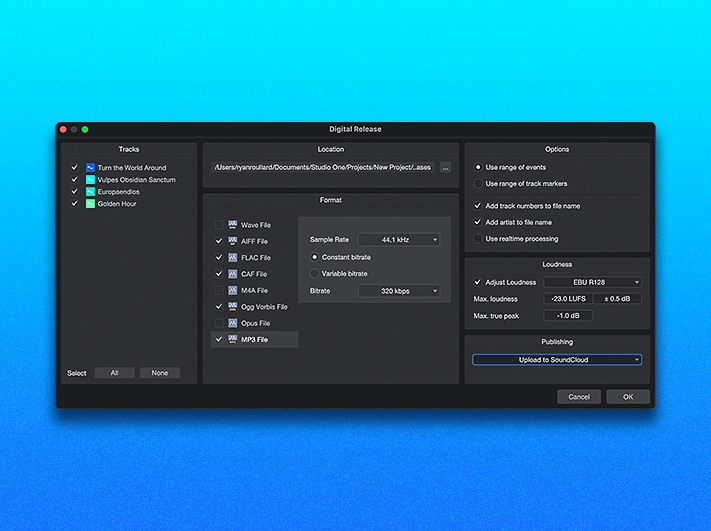This screenshot has width=711, height=531.
Task: Click the Europaendlos track icon
Action: (x=90, y=191)
